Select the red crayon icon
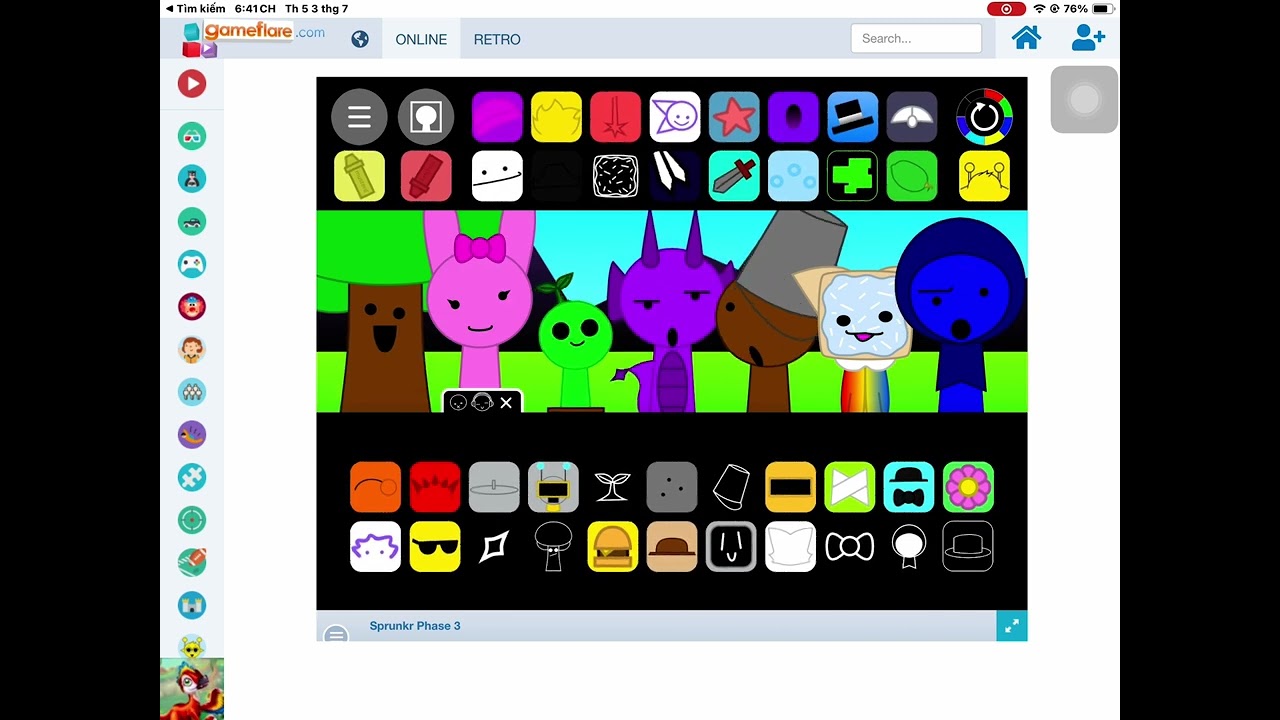1280x720 pixels. 426,176
